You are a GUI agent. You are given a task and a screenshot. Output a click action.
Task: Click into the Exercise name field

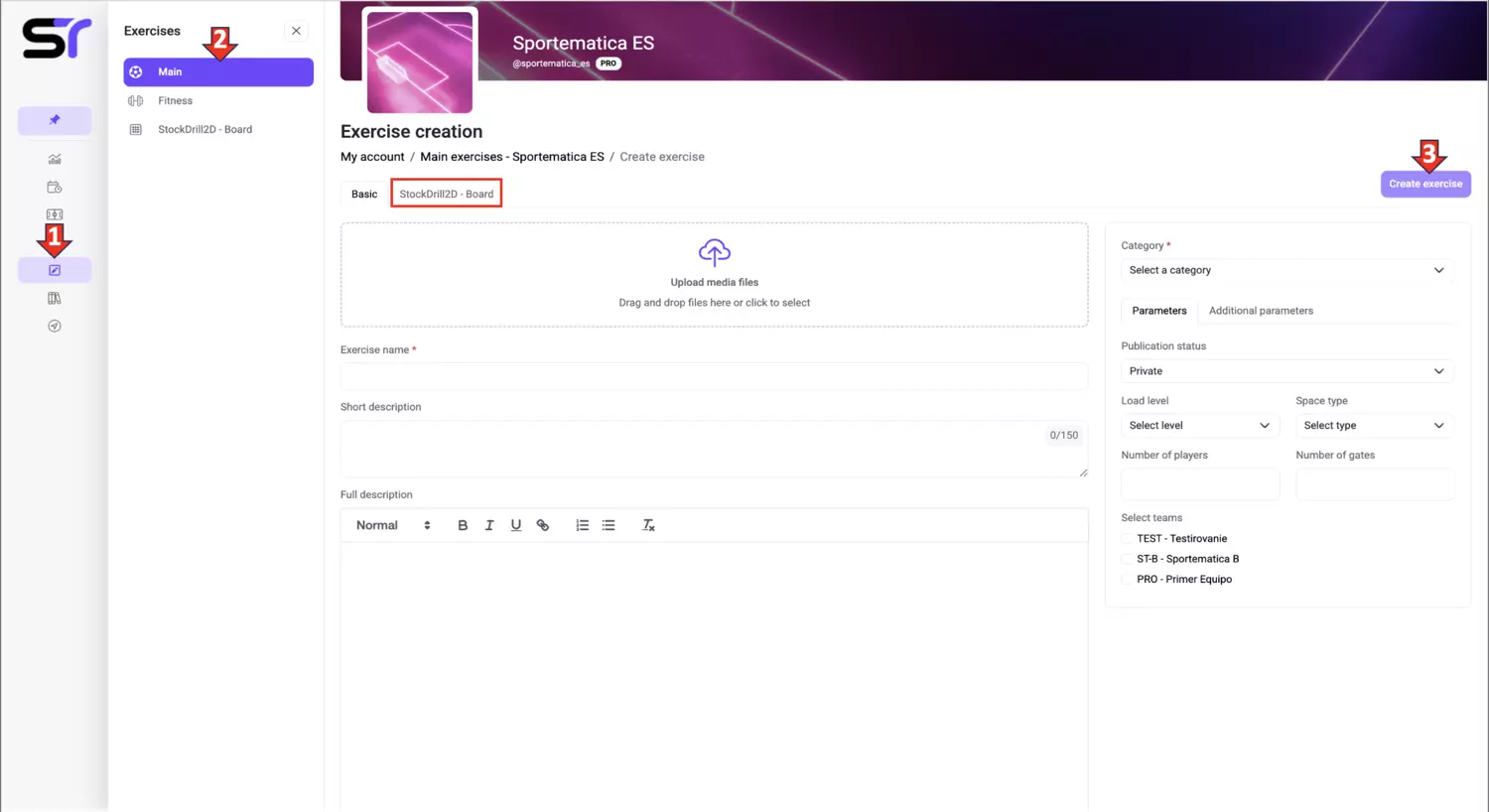click(715, 376)
